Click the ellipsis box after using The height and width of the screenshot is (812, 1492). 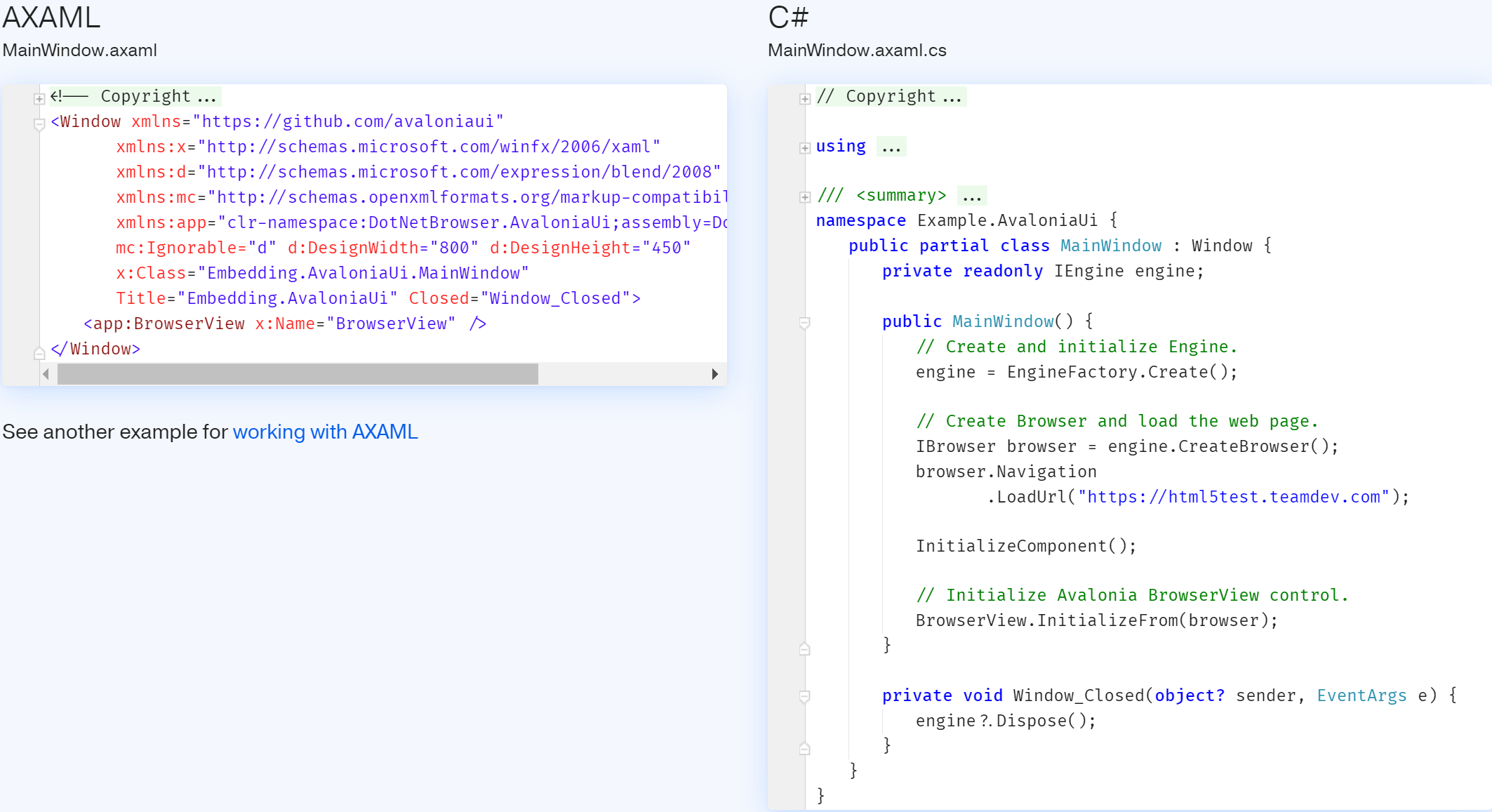coord(891,147)
